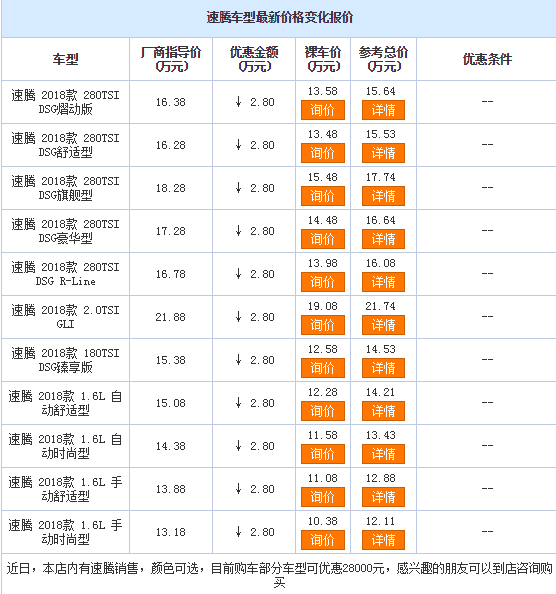This screenshot has height=594, width=556.
Task: Open 详情 under 12.88 reference price
Action: point(383,497)
